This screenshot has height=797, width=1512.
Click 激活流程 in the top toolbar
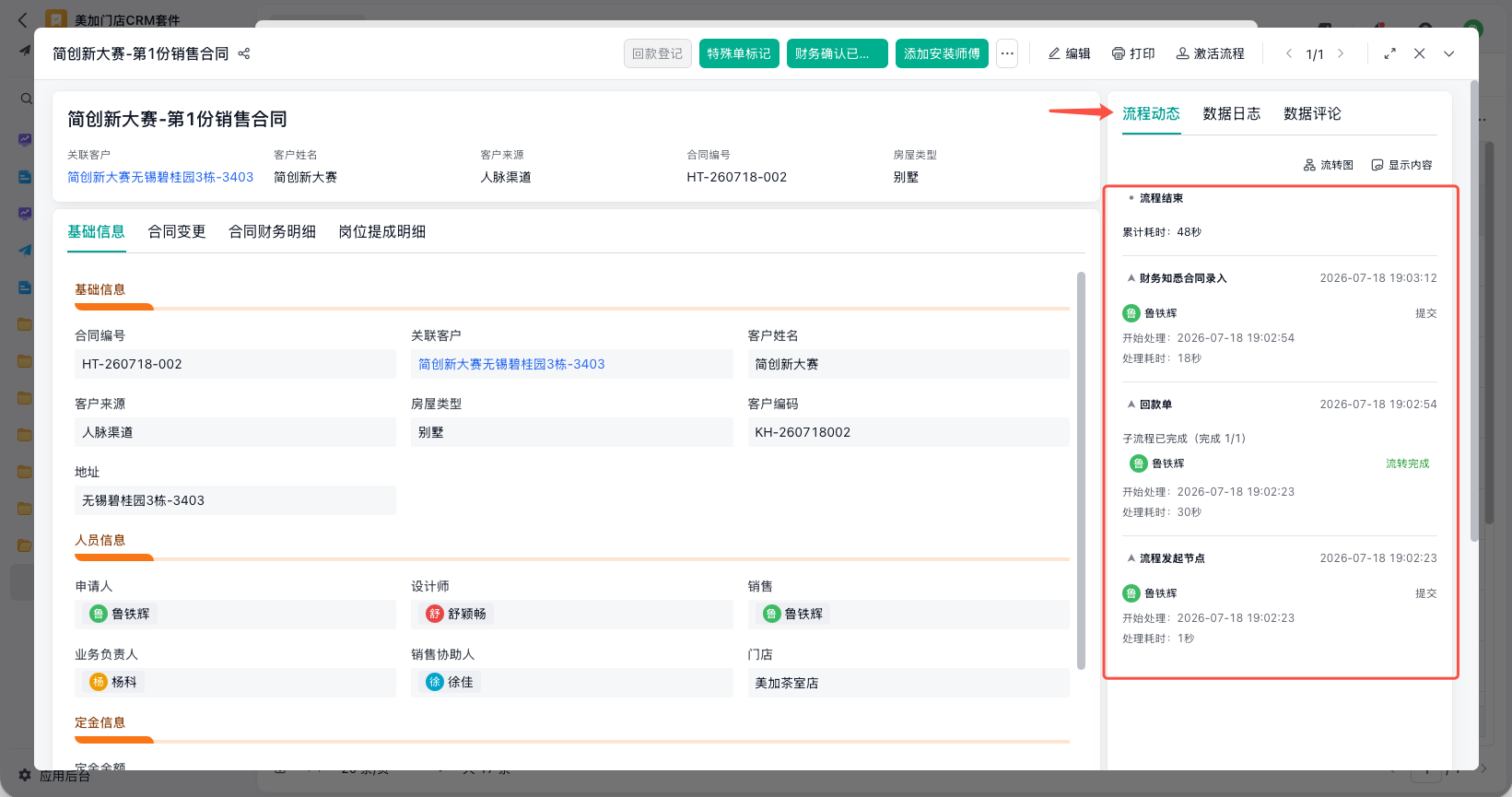[x=1210, y=53]
